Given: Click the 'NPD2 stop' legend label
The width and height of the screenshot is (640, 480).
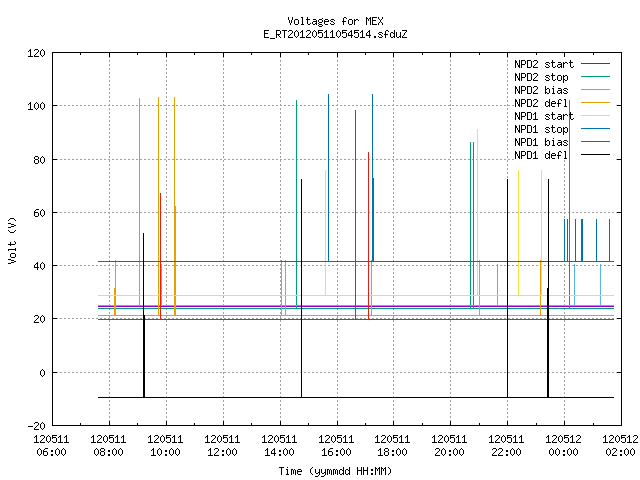Looking at the screenshot, I should (541, 77).
